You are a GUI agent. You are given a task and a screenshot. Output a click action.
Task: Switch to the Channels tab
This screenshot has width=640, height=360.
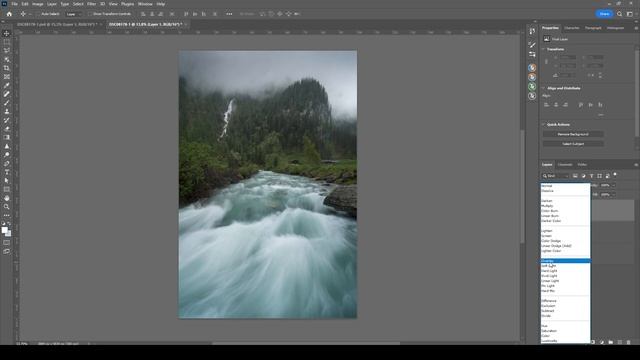(565, 164)
